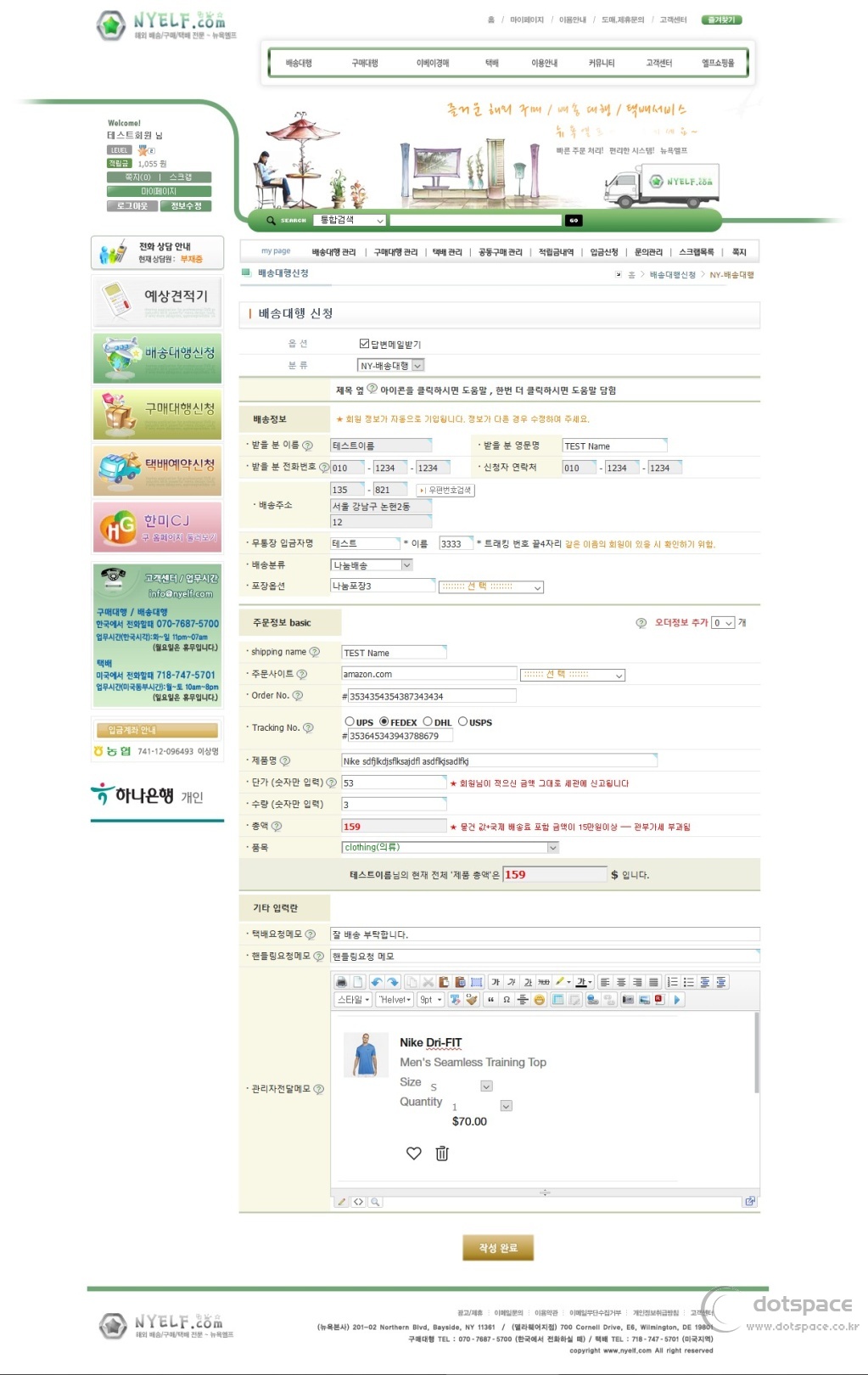Click the heart wishlist icon
Image resolution: width=868 pixels, height=1375 pixels.
[x=414, y=1153]
